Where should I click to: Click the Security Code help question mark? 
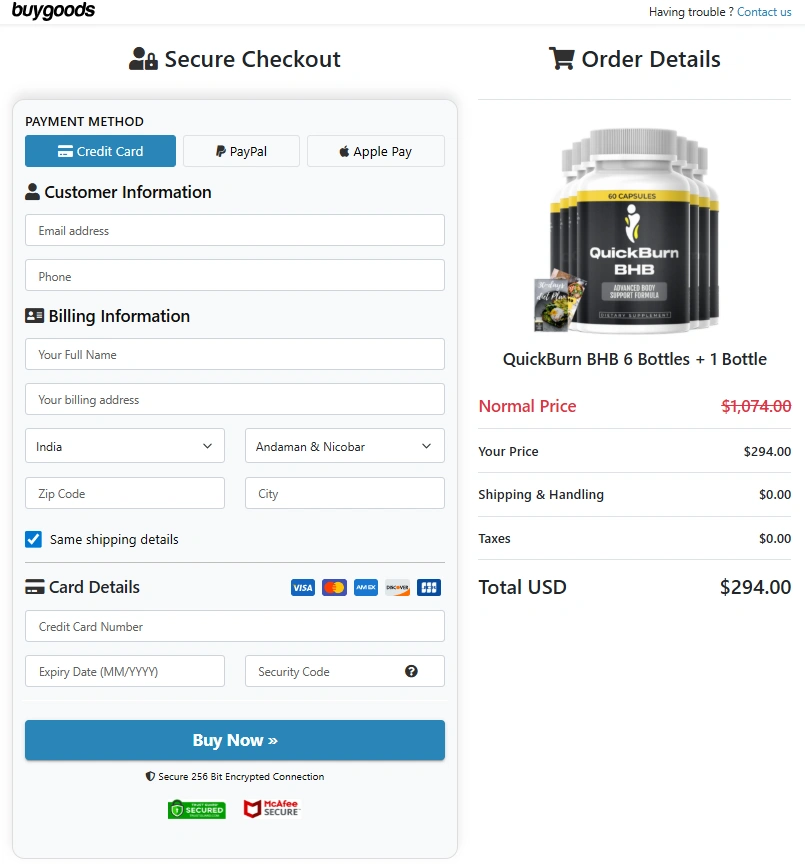click(411, 671)
